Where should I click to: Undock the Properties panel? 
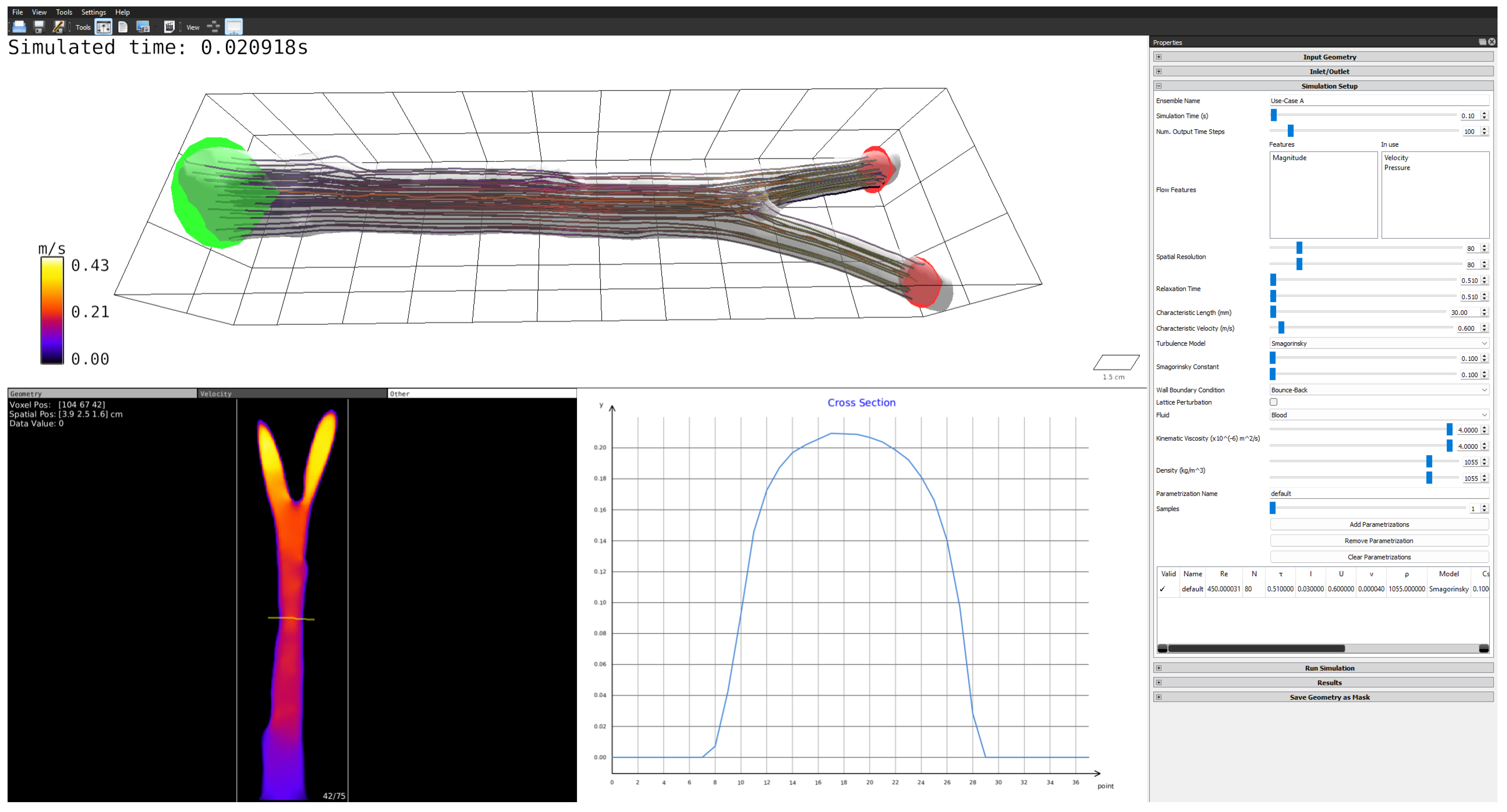click(x=1482, y=42)
